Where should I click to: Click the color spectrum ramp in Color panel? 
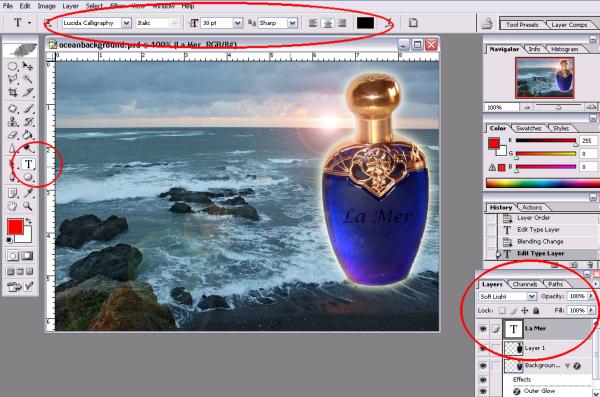(x=542, y=183)
